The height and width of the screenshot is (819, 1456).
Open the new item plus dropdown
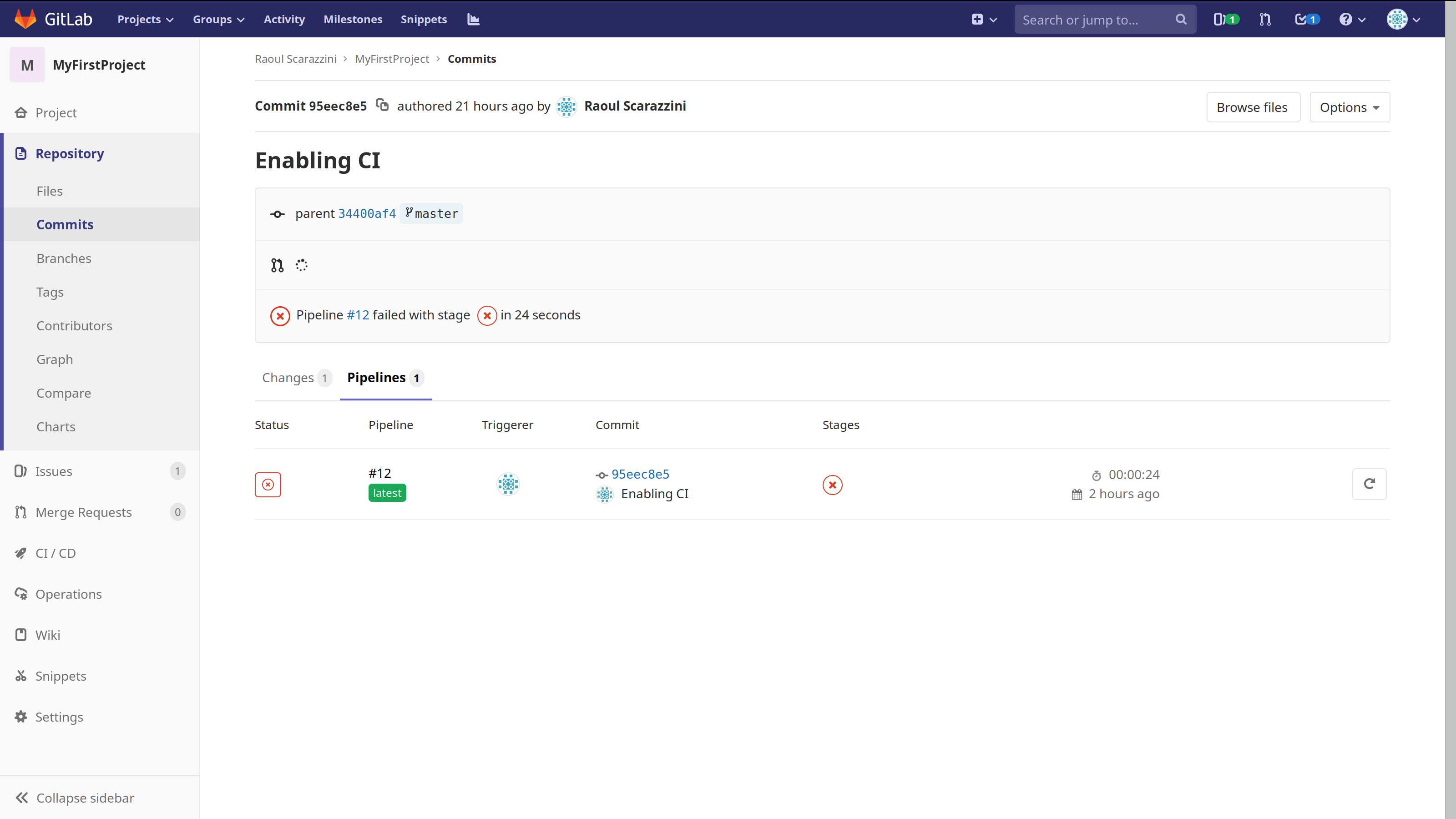click(x=983, y=19)
